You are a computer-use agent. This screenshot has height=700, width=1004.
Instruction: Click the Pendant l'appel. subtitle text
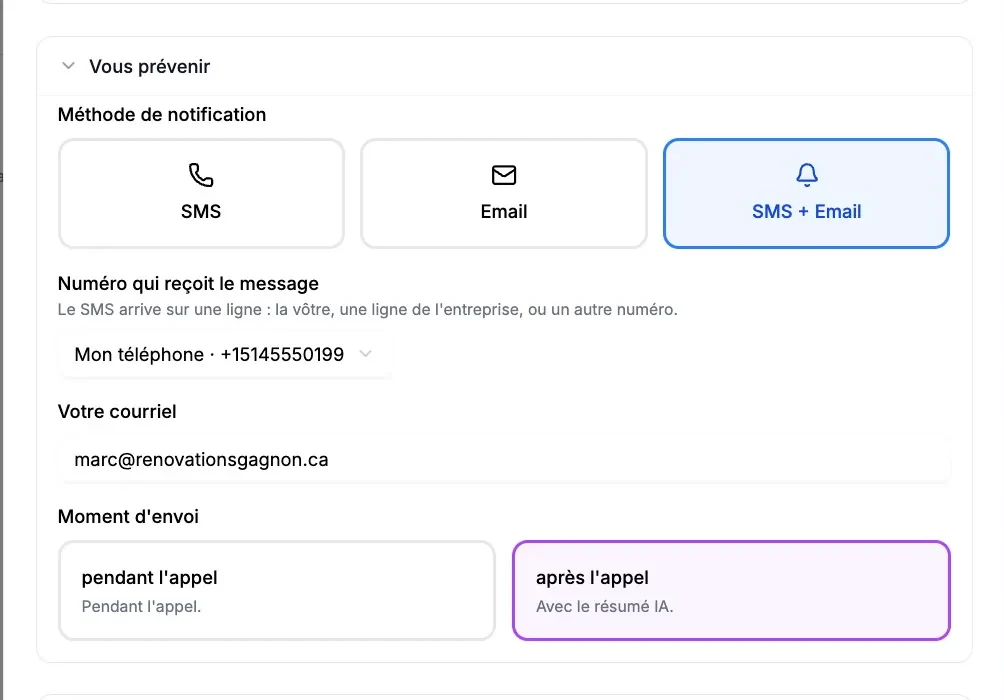[x=142, y=606]
